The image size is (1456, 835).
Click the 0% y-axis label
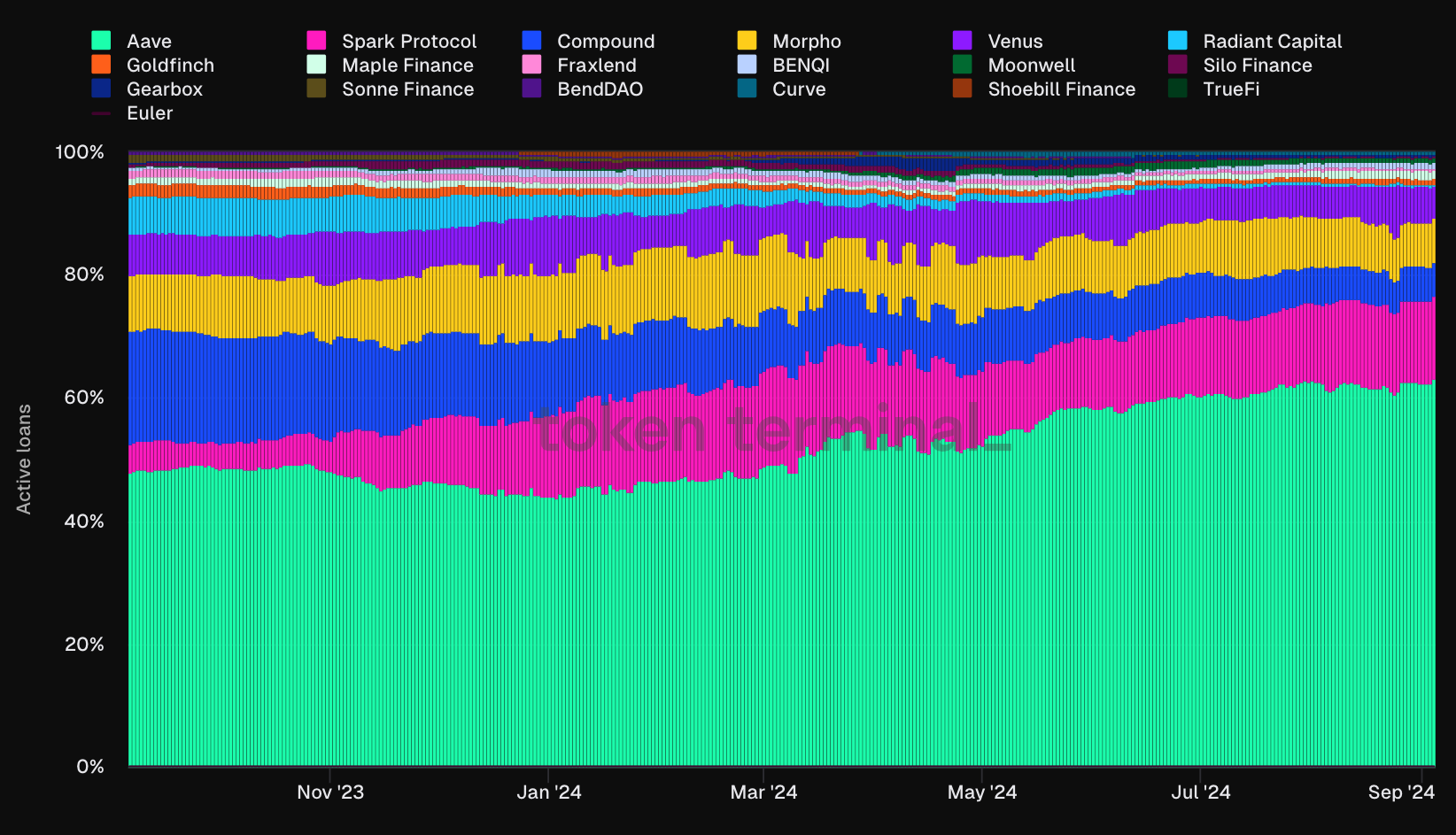pos(90,767)
